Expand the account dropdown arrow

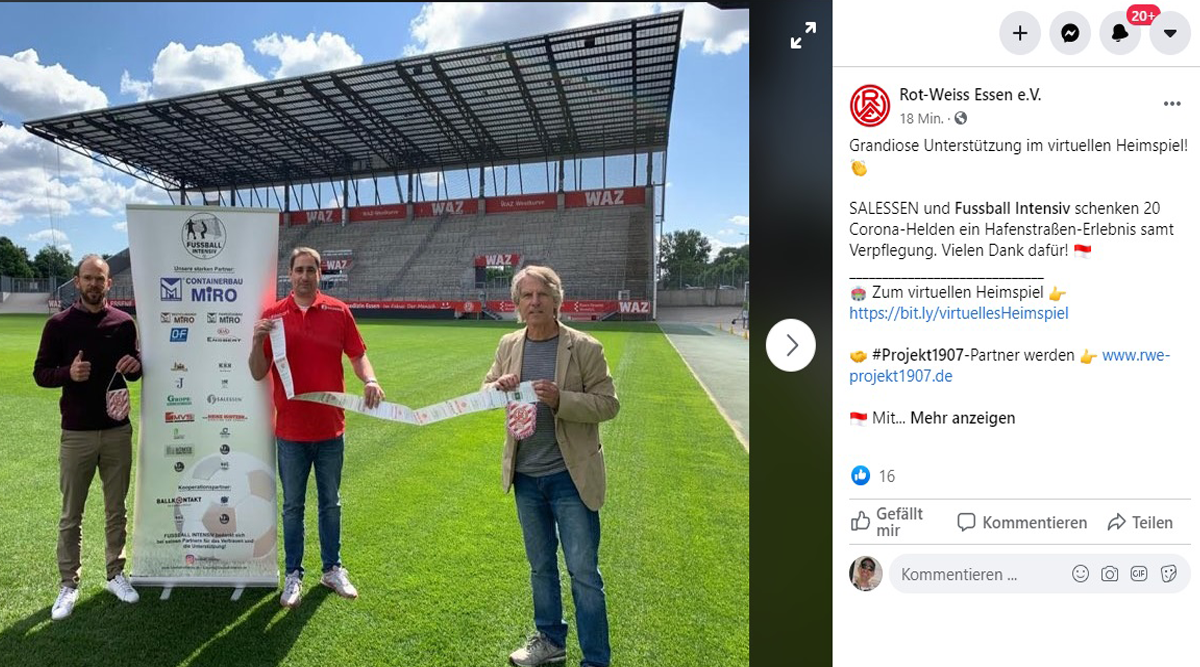pos(1169,33)
